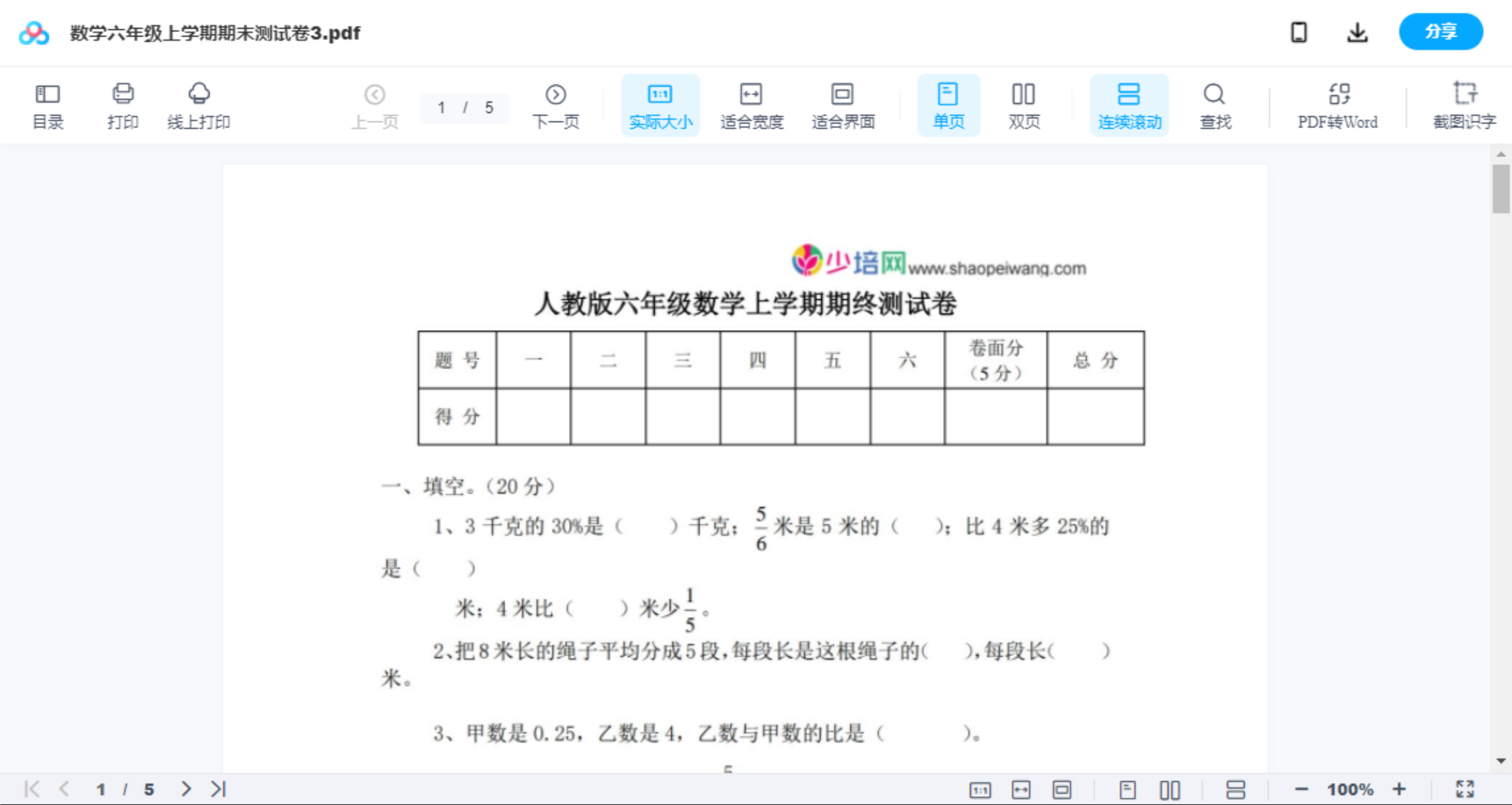Toggle 双页 two-page view mode
The width and height of the screenshot is (1512, 805).
coord(1024,104)
